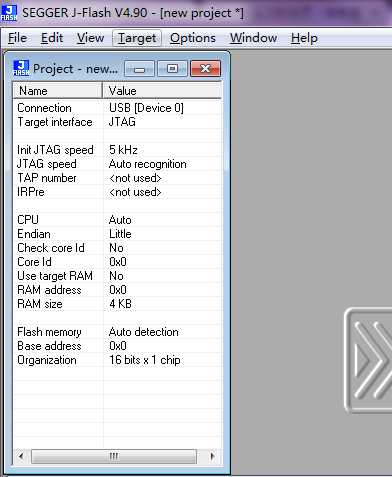Click the horizontal scrollbar thumb

tap(114, 456)
